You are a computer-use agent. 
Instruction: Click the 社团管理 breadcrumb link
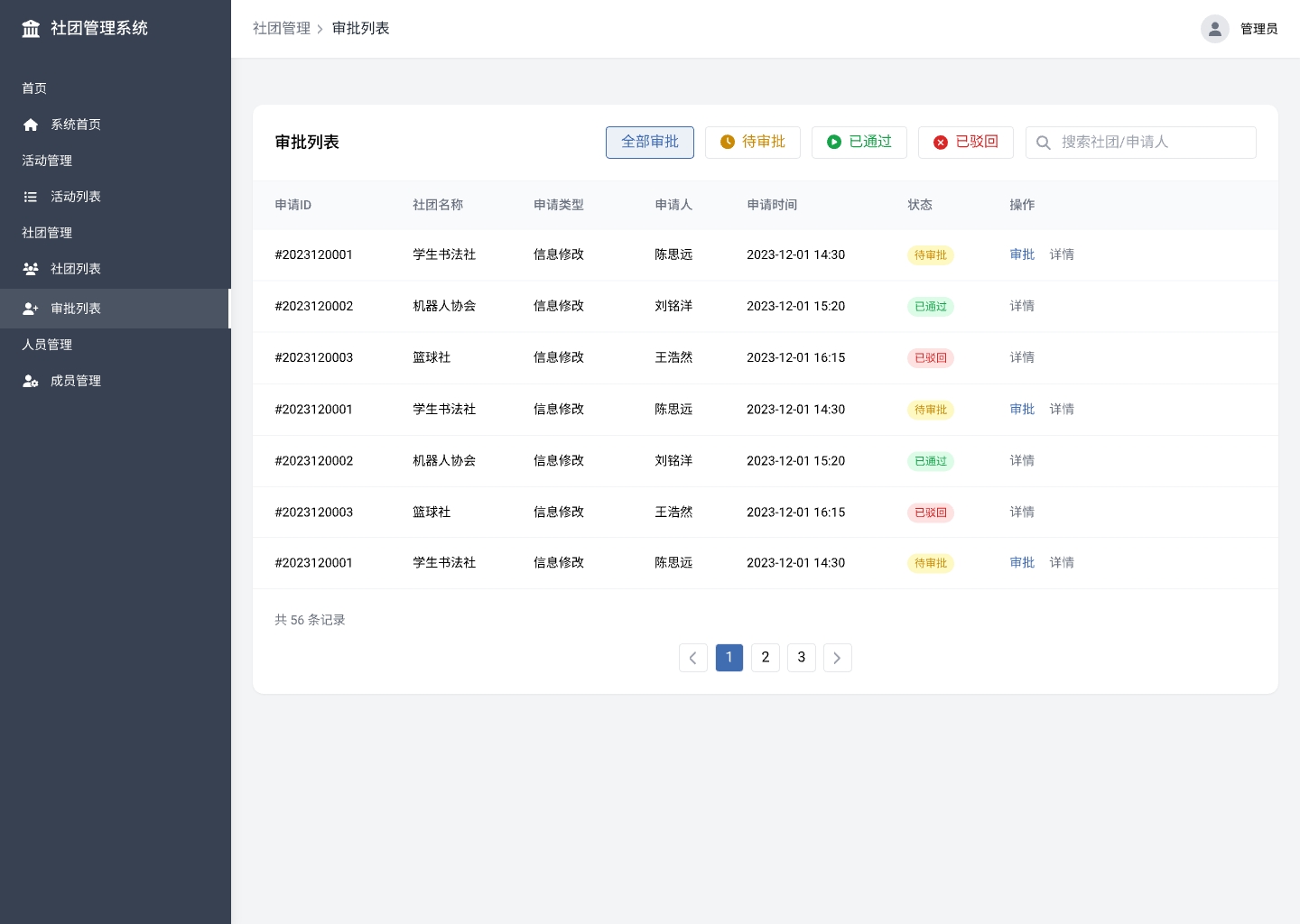click(x=281, y=29)
